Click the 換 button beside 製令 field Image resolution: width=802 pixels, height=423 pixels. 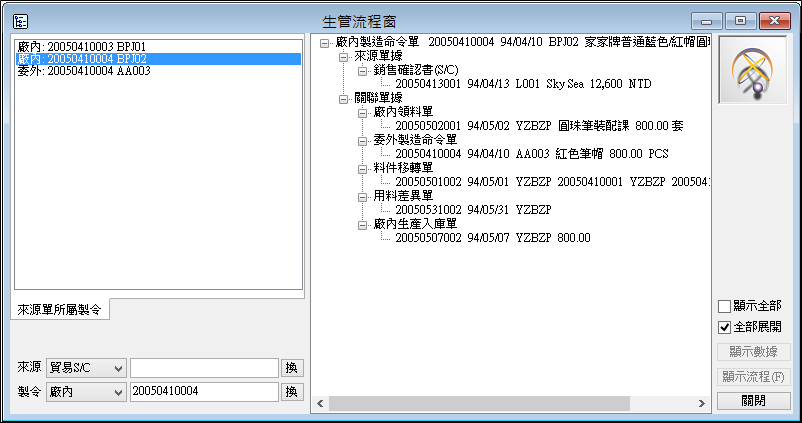(x=291, y=391)
